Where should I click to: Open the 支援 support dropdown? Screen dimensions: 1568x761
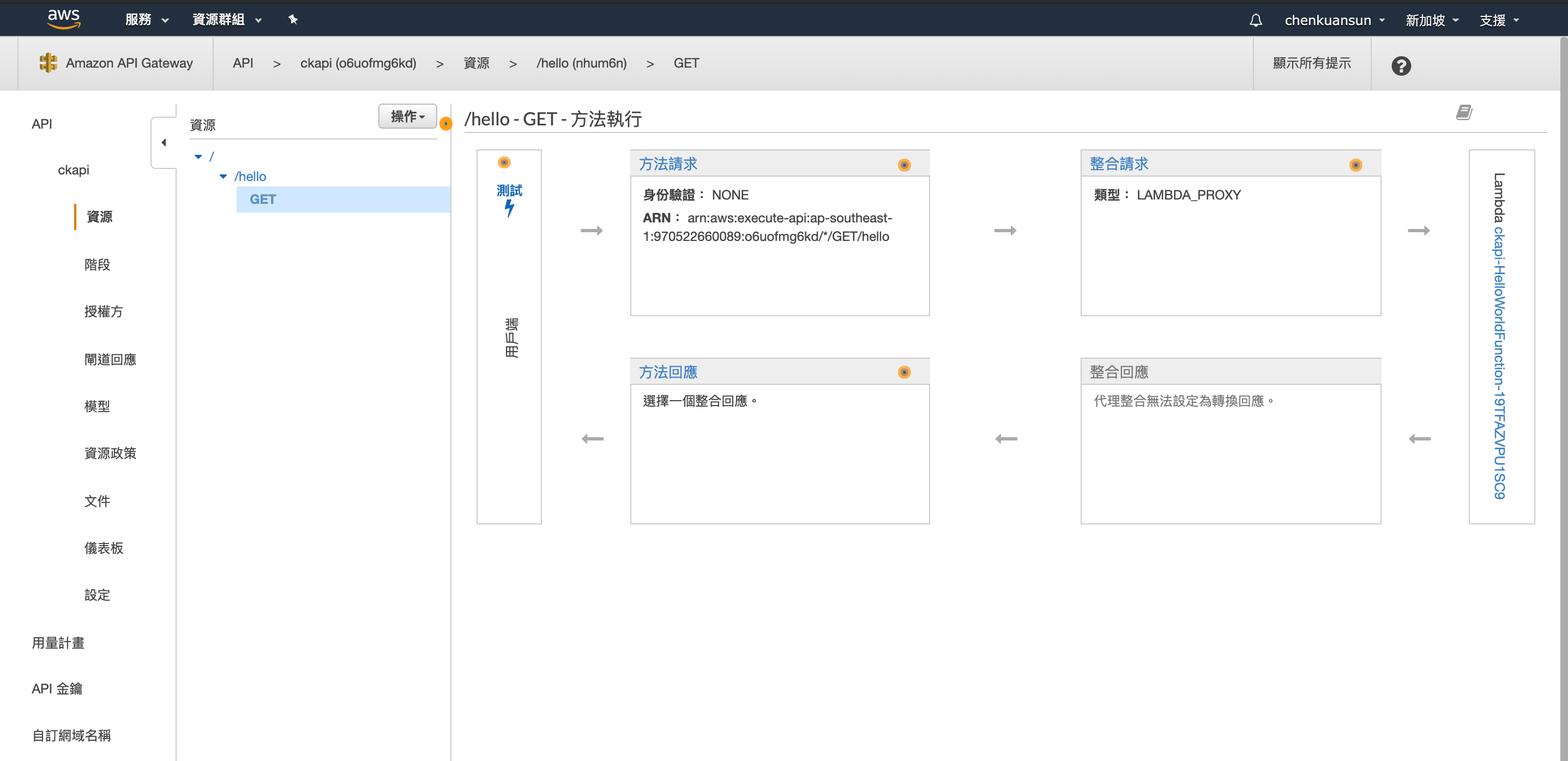coord(1499,20)
